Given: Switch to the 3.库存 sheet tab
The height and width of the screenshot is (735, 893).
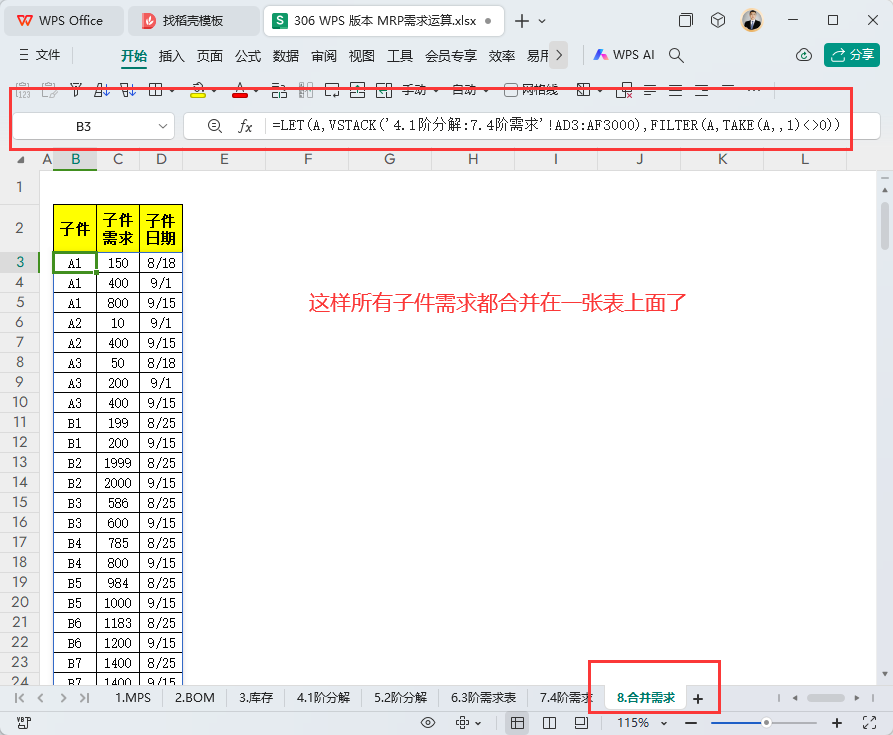Looking at the screenshot, I should pyautogui.click(x=256, y=697).
